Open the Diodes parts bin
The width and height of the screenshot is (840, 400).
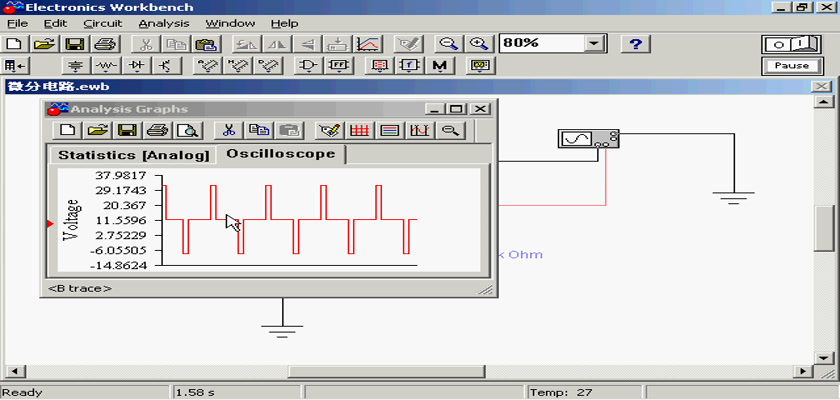click(x=137, y=66)
